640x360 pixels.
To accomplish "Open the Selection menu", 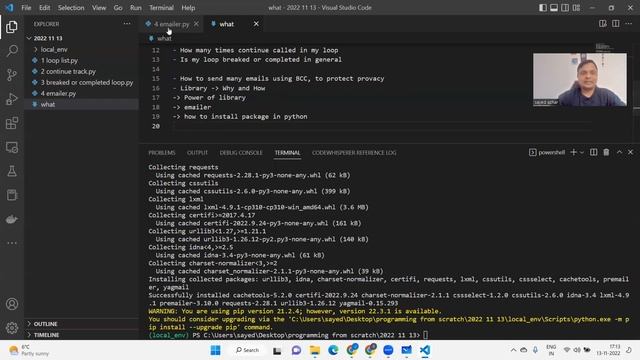I will click(x=71, y=8).
